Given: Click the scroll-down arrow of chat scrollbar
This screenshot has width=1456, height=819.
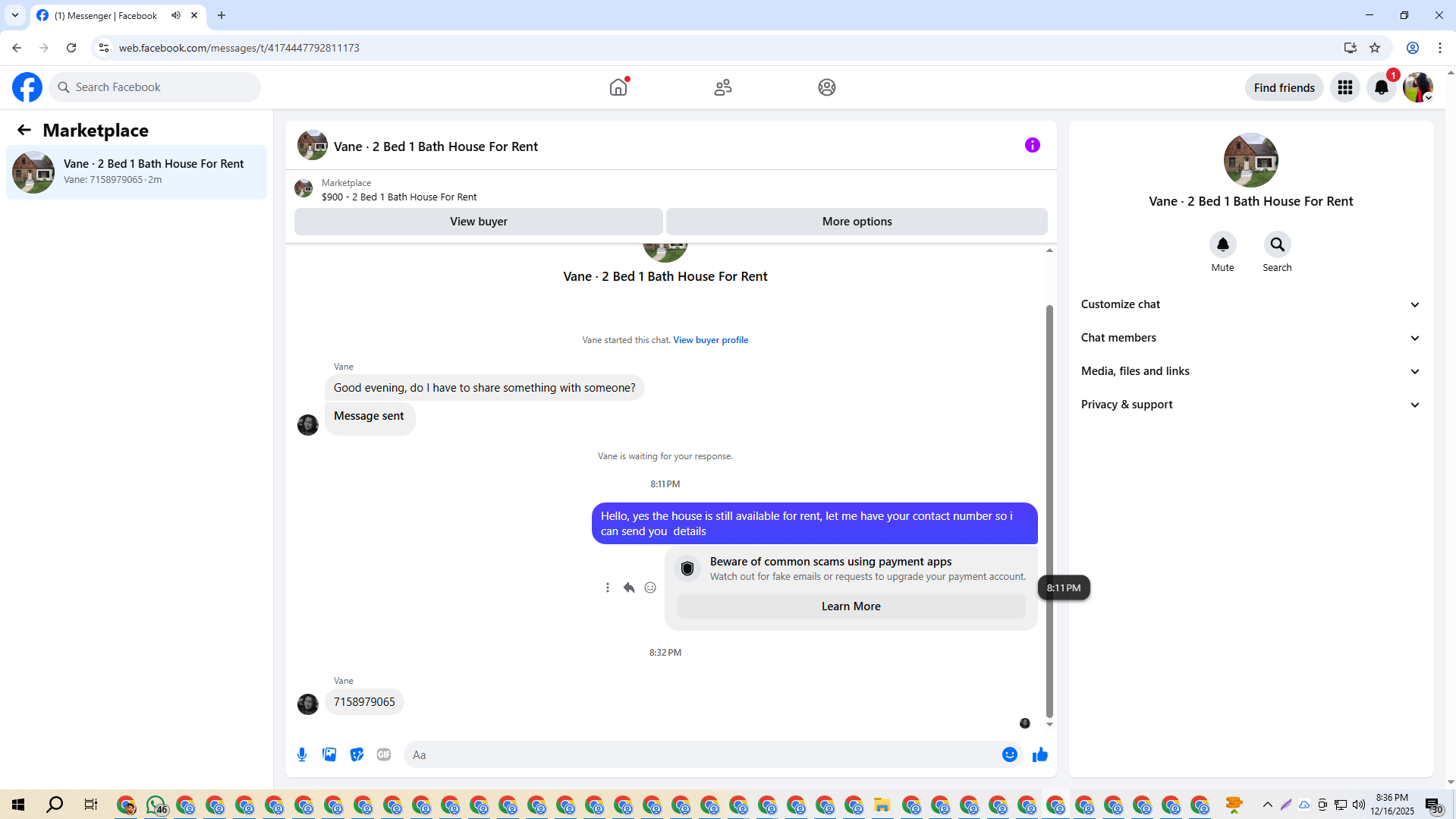Looking at the screenshot, I should point(1049,725).
